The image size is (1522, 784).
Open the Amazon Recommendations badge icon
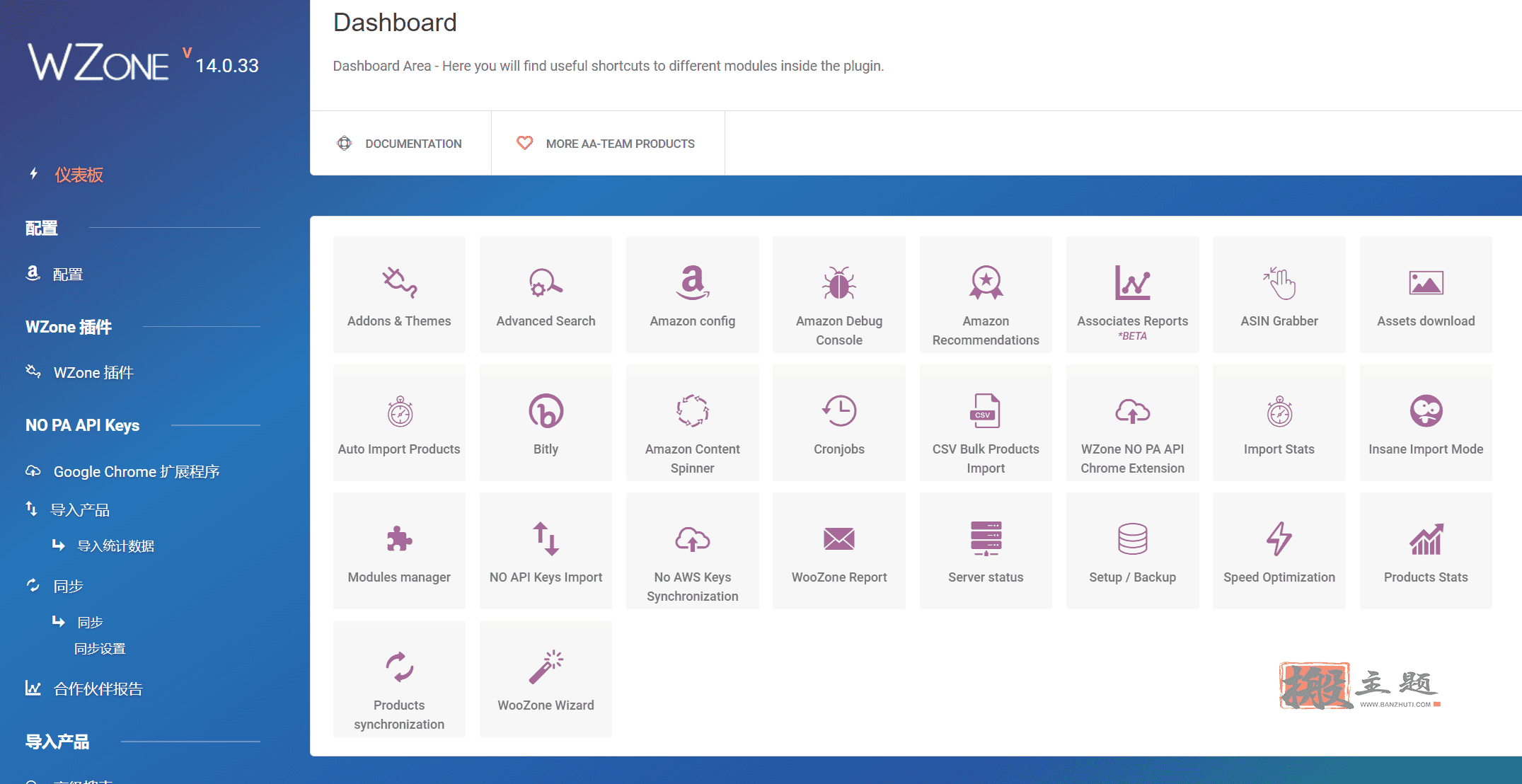[x=986, y=282]
